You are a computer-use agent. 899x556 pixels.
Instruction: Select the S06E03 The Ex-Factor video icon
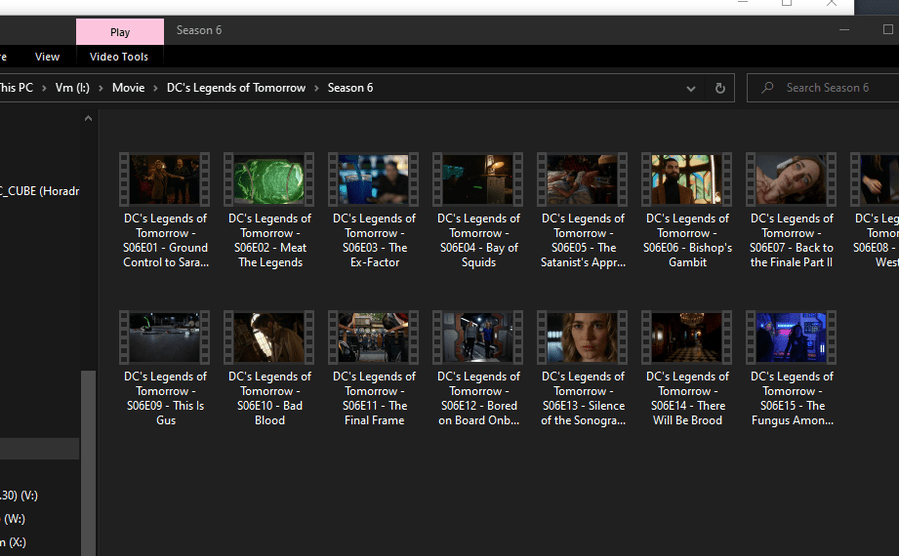[x=373, y=179]
